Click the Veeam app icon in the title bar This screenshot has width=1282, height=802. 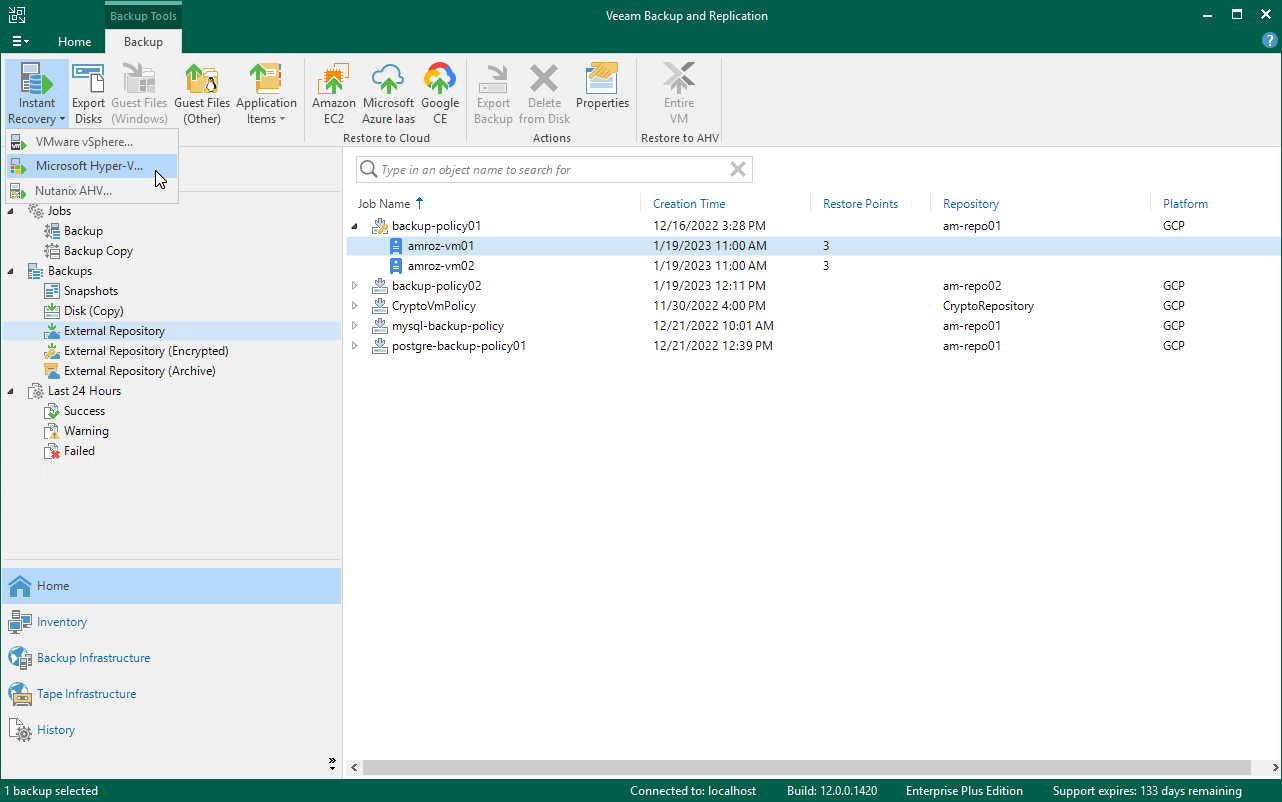(18, 15)
